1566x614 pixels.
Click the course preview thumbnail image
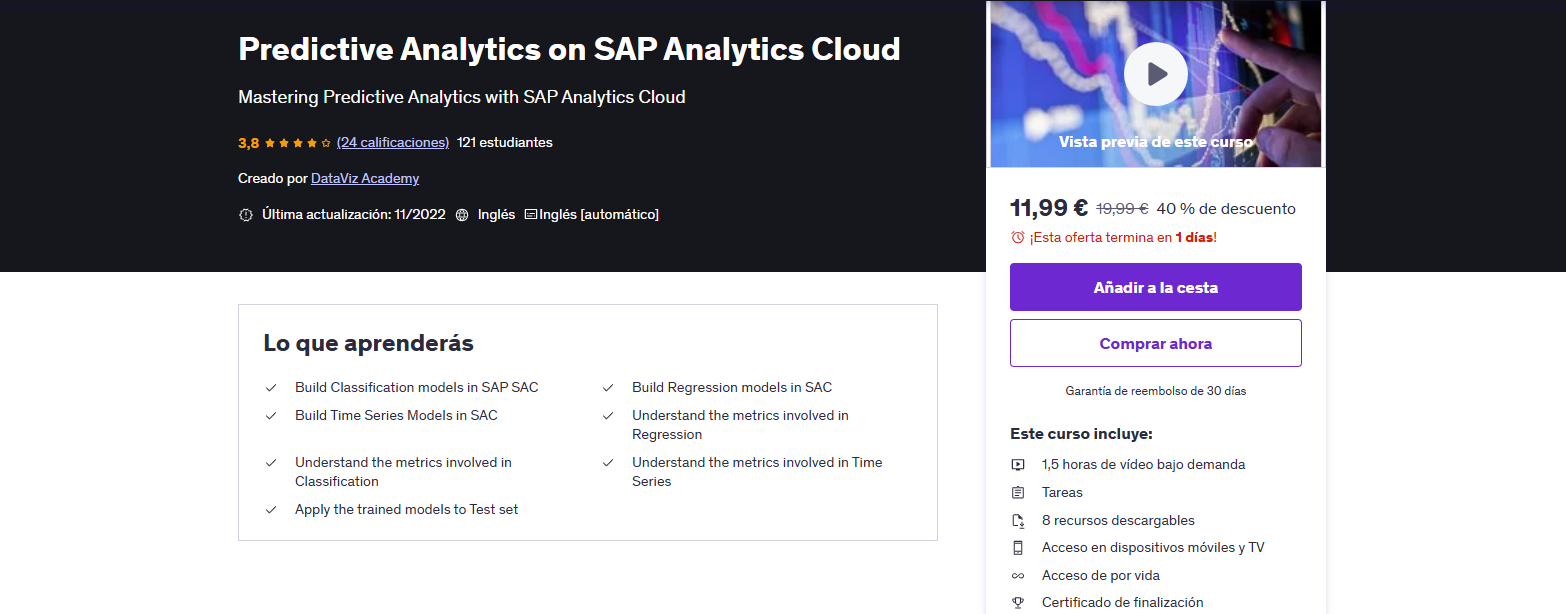pos(1155,84)
